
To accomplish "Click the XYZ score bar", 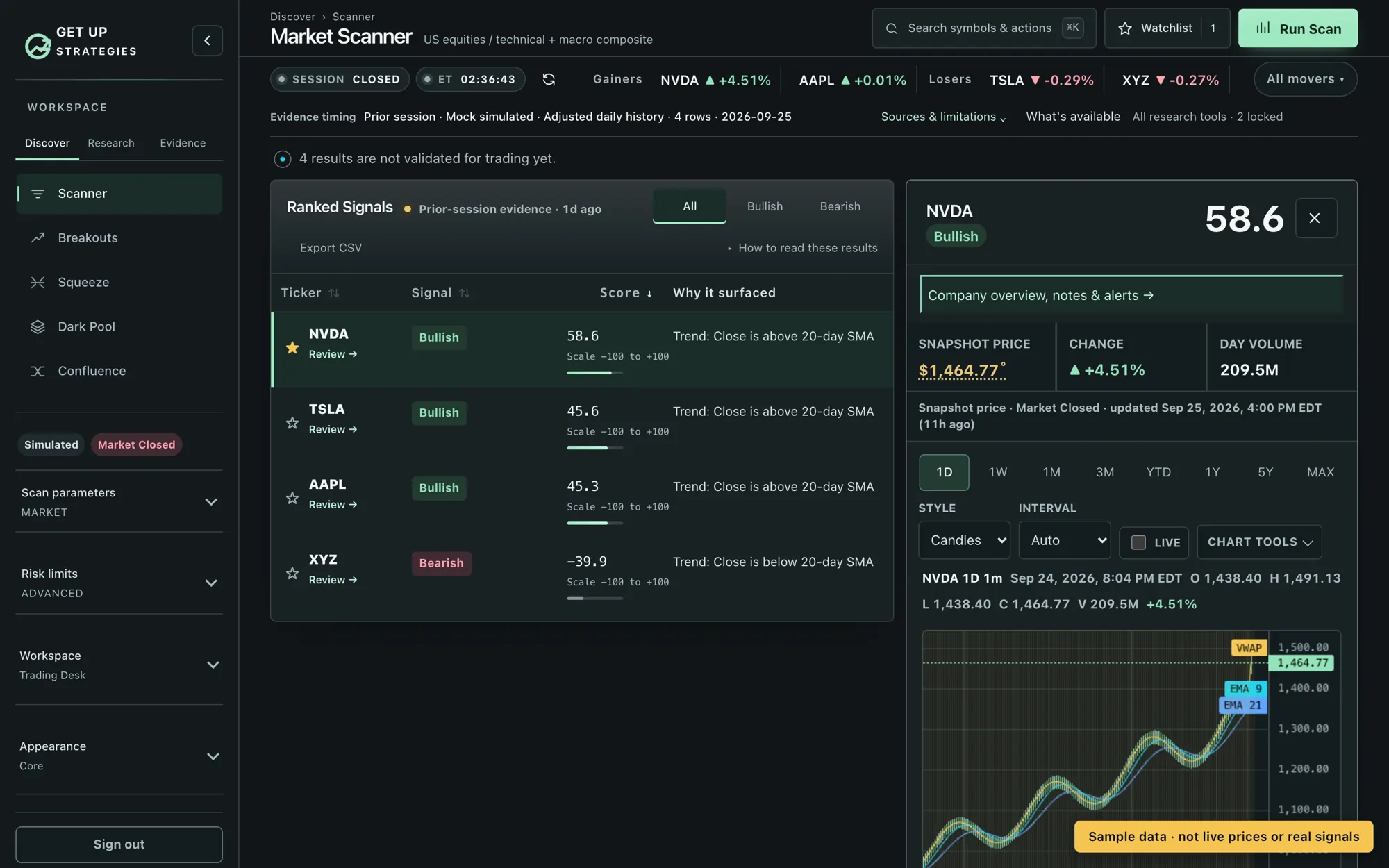I will pos(594,599).
